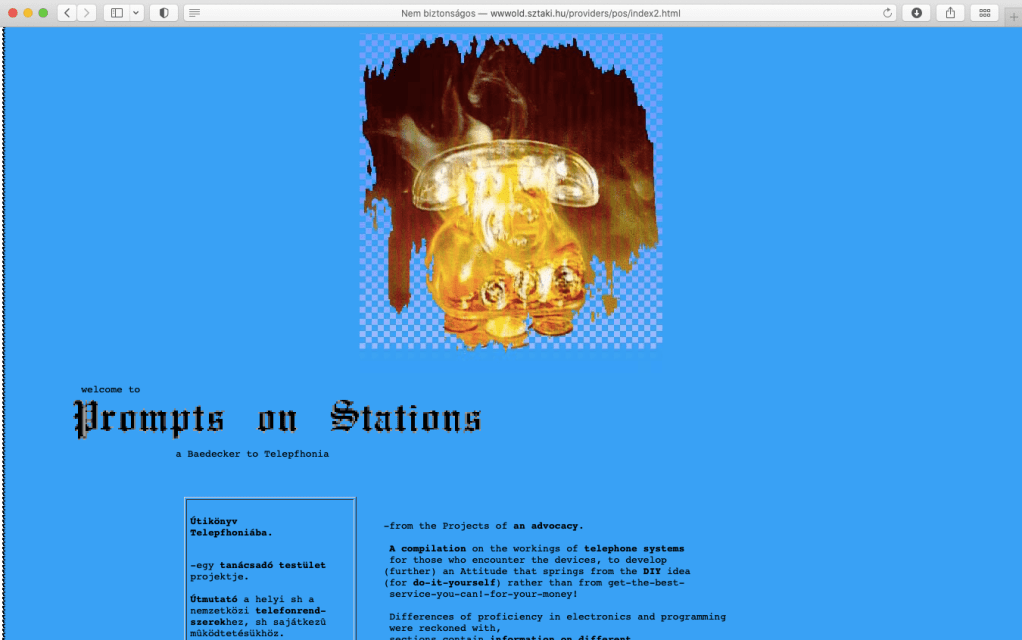Open a new tab with plus button
Image resolution: width=1022 pixels, height=640 pixels.
pos(1014,17)
